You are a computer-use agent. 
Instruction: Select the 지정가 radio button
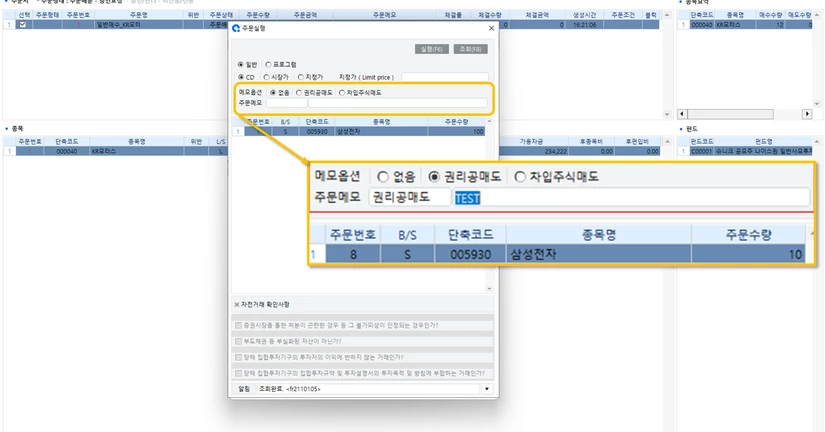300,77
